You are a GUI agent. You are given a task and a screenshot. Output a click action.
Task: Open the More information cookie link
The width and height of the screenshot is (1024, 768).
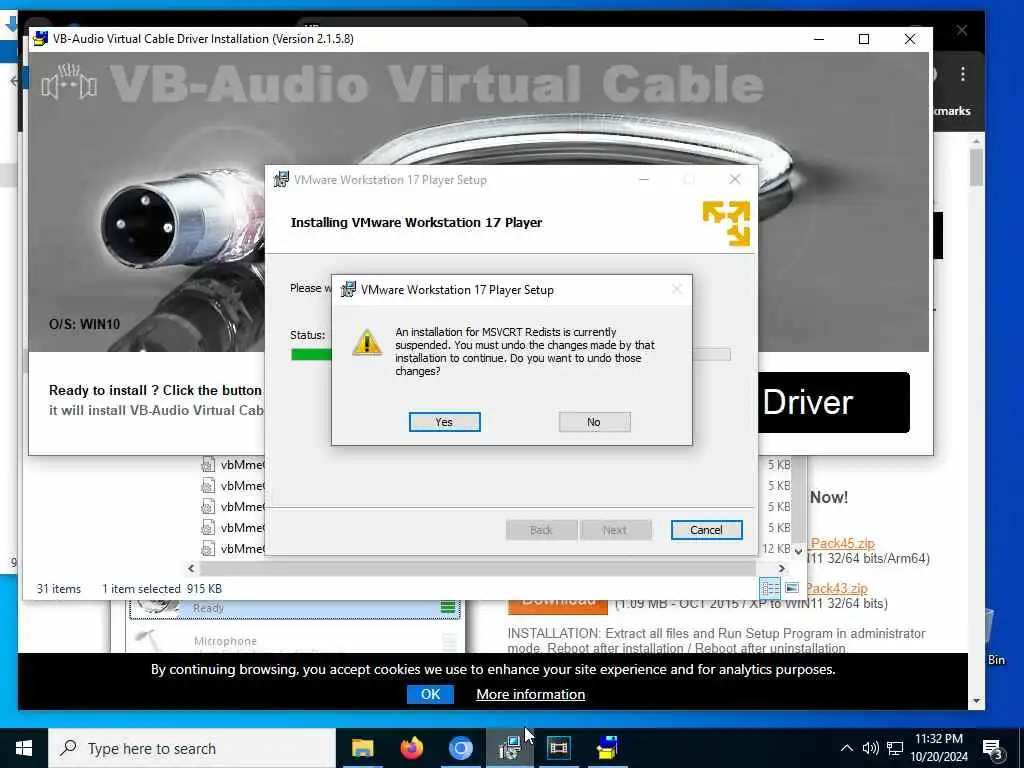[530, 694]
